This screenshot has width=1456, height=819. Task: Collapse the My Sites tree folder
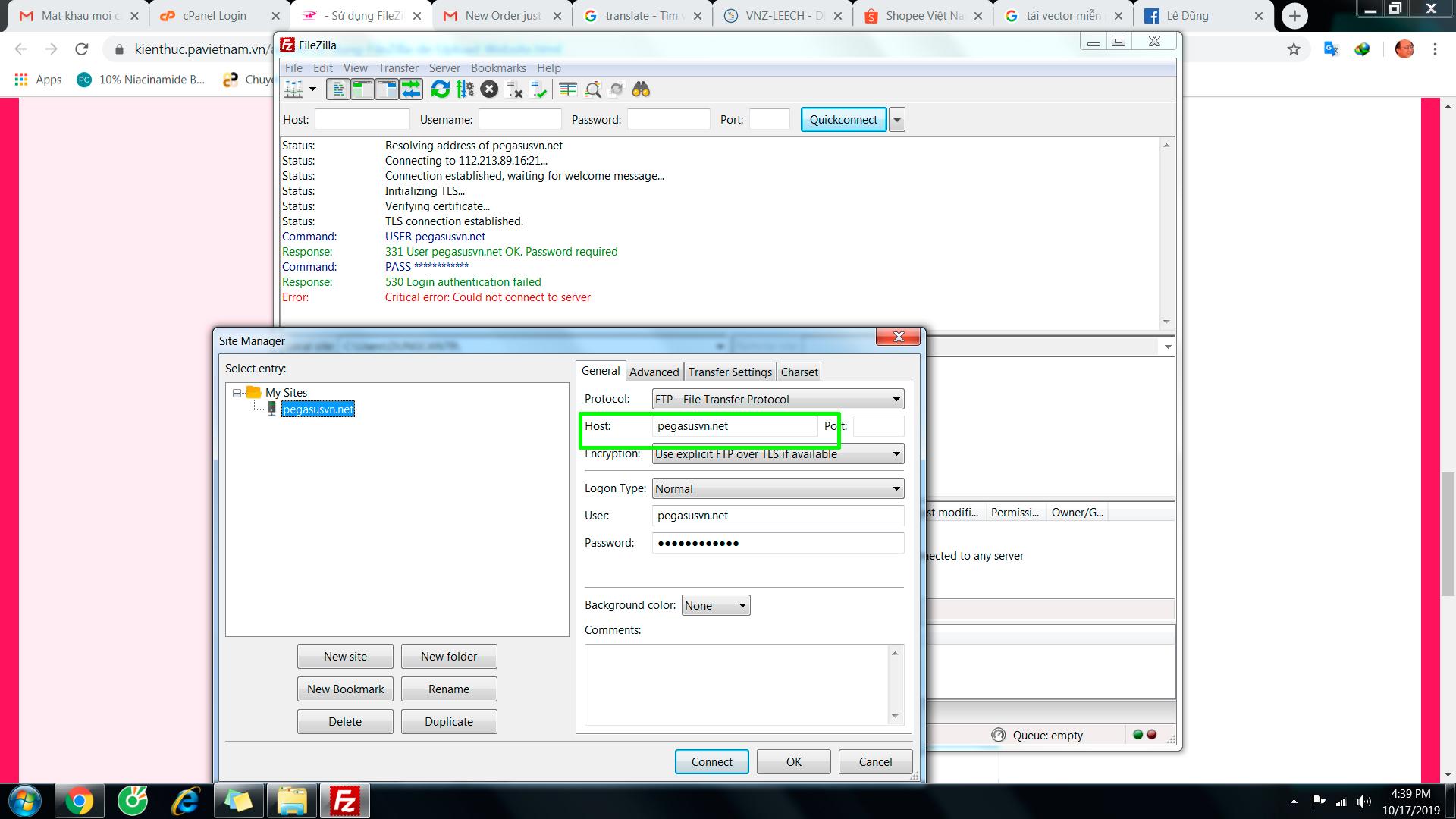pos(237,393)
